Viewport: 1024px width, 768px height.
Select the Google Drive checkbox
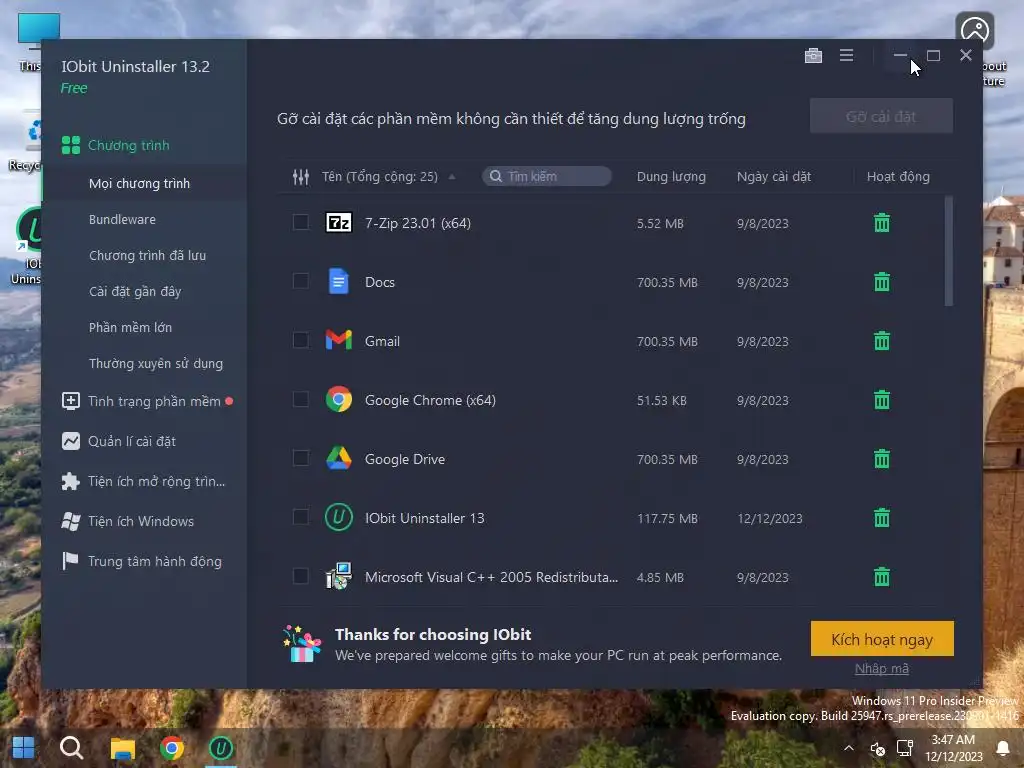click(300, 458)
